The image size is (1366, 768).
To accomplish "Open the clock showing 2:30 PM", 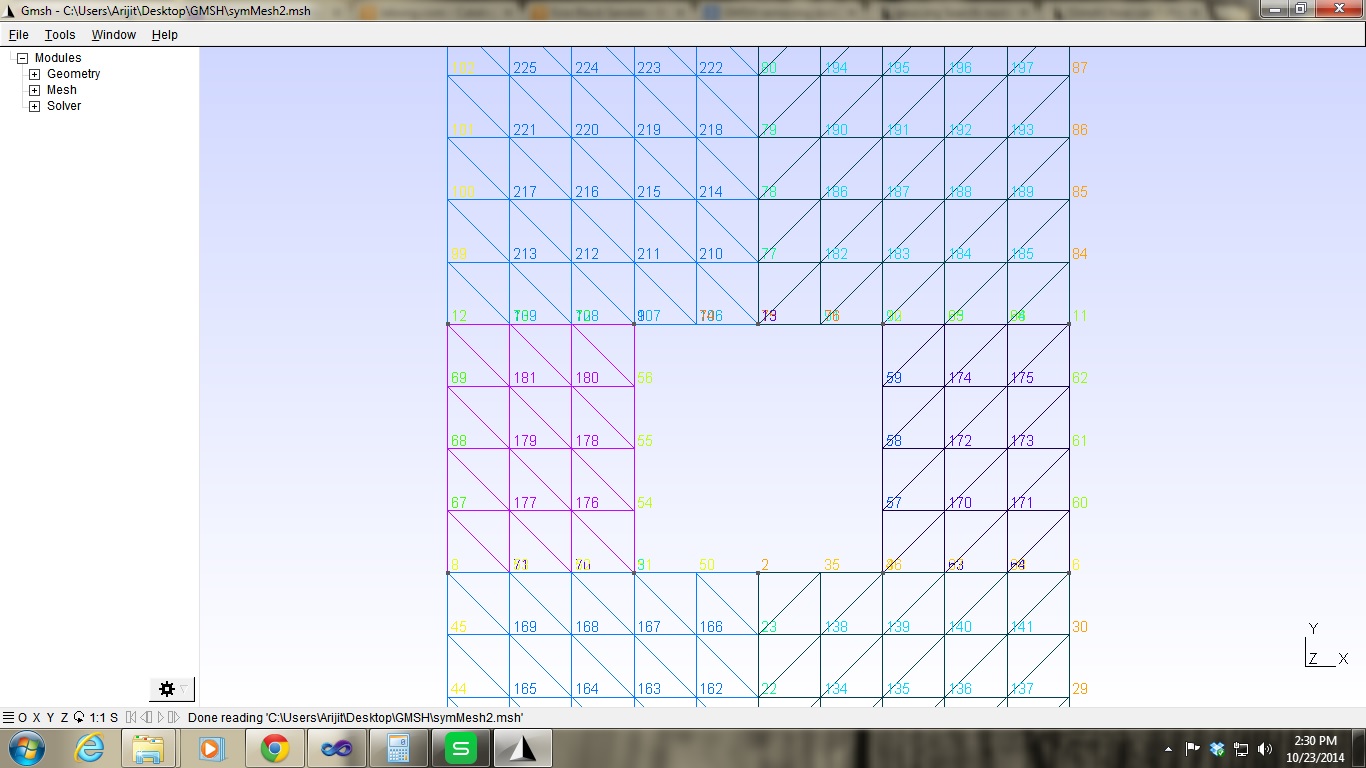I will [1314, 748].
